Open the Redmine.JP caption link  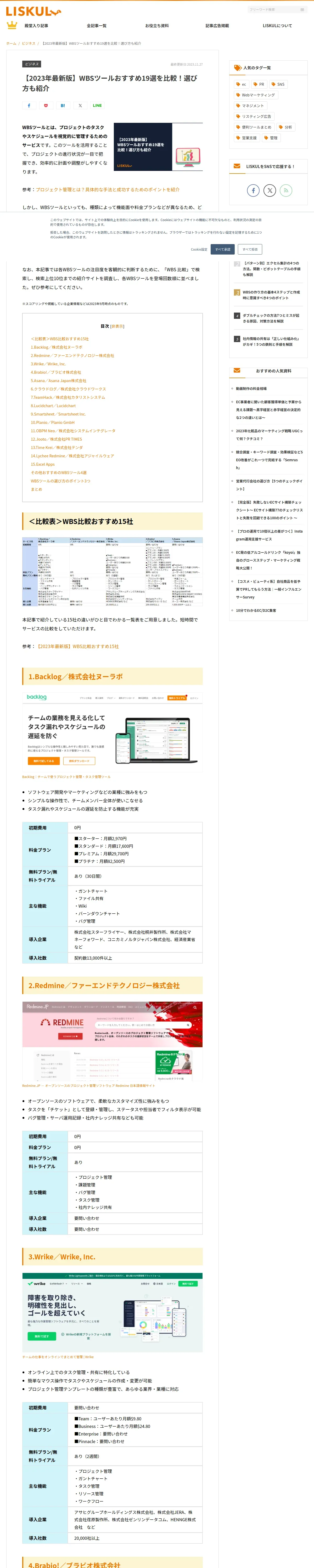click(88, 1085)
